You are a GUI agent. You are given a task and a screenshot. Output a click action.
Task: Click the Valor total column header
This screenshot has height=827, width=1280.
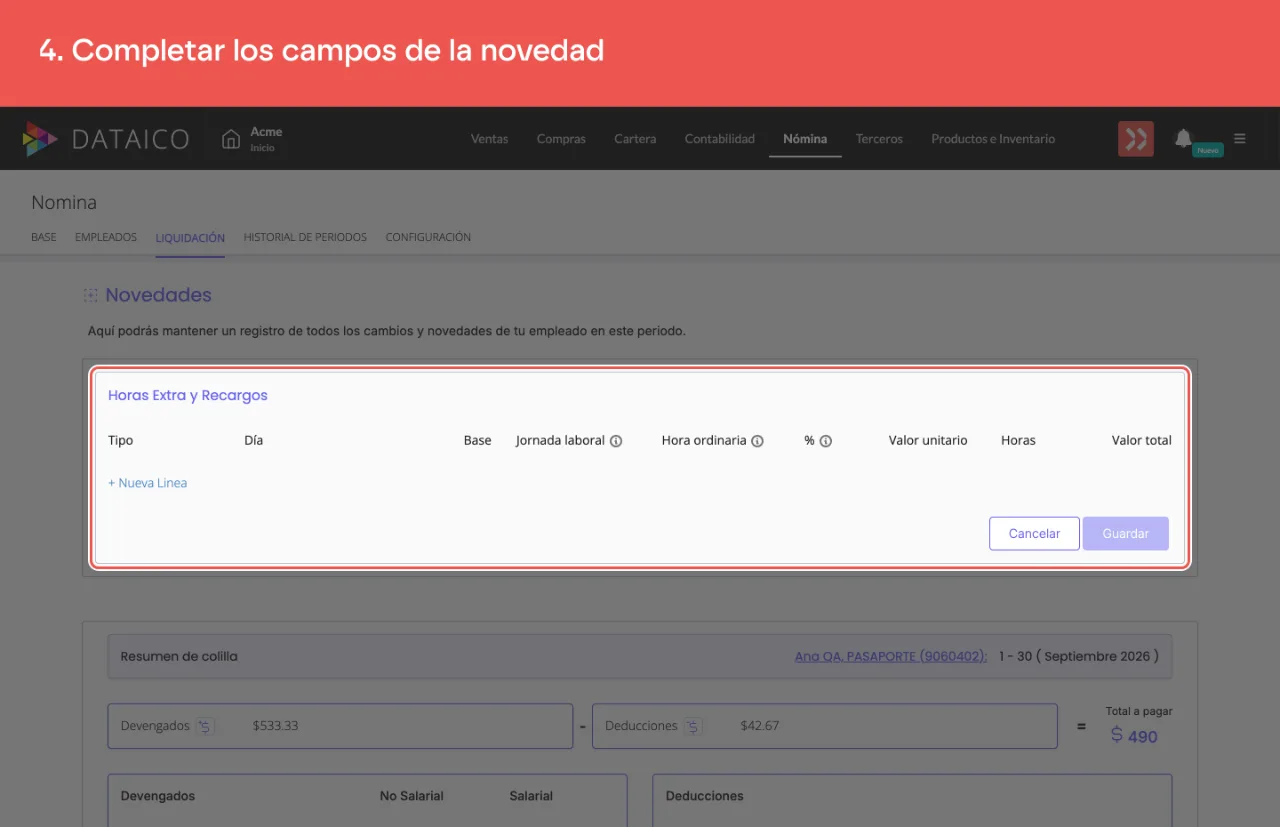[x=1141, y=441]
